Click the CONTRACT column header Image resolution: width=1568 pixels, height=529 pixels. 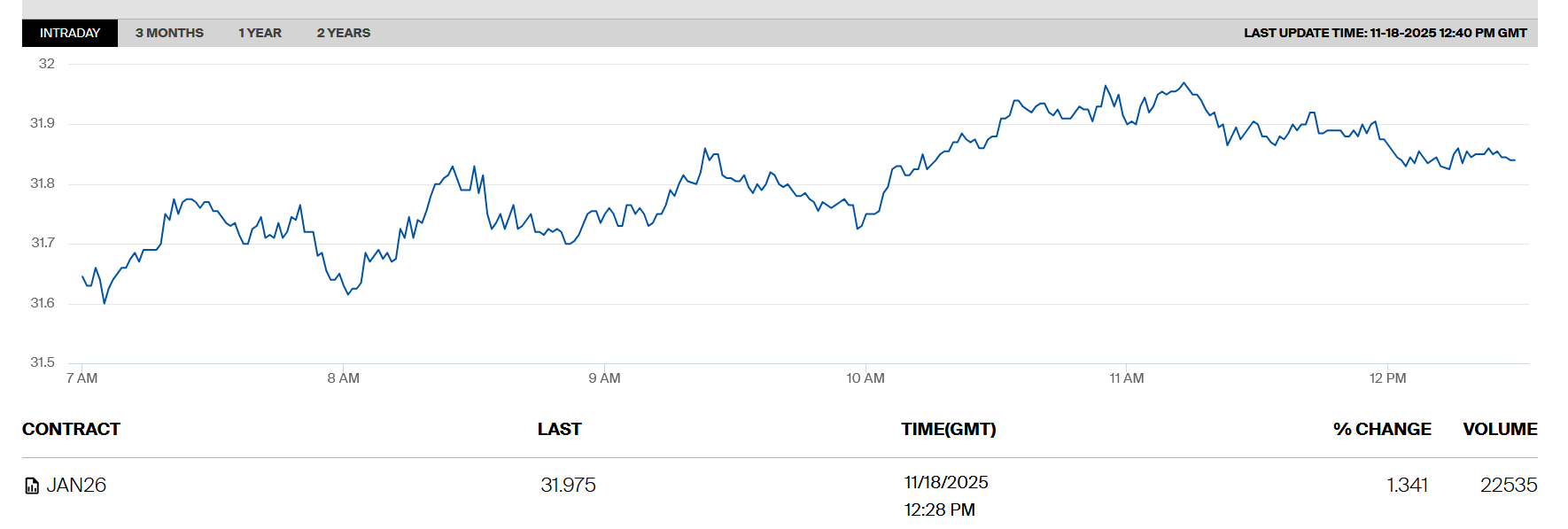71,429
